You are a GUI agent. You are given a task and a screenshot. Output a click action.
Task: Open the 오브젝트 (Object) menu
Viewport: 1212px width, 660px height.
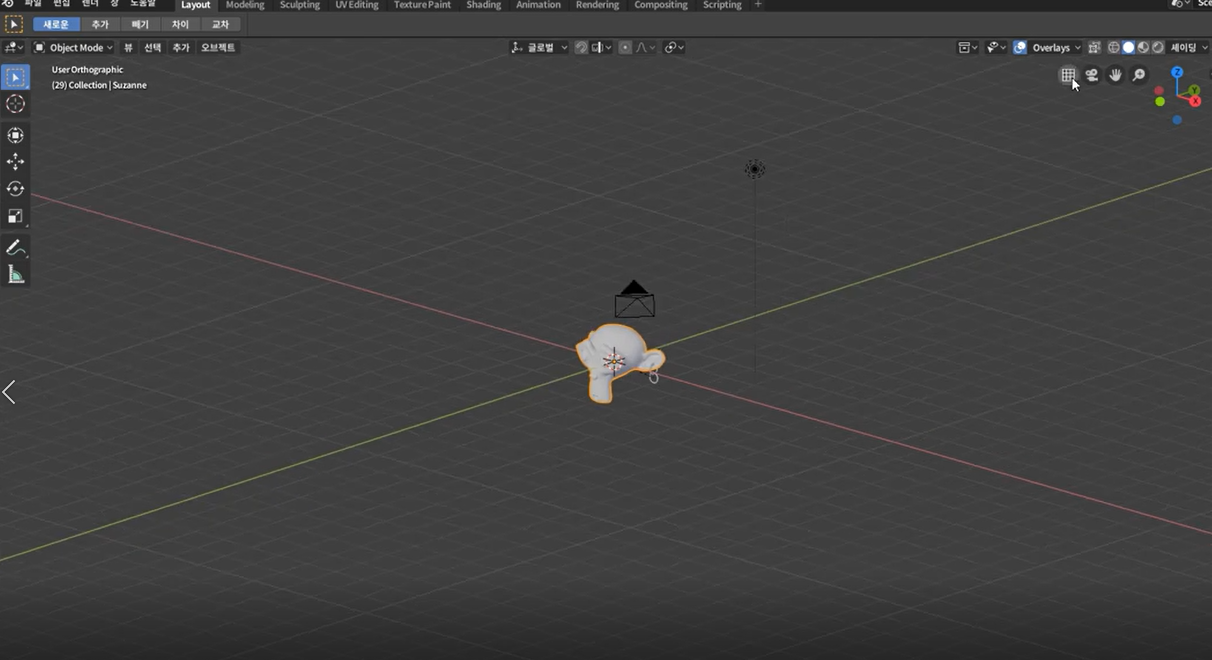coord(218,47)
